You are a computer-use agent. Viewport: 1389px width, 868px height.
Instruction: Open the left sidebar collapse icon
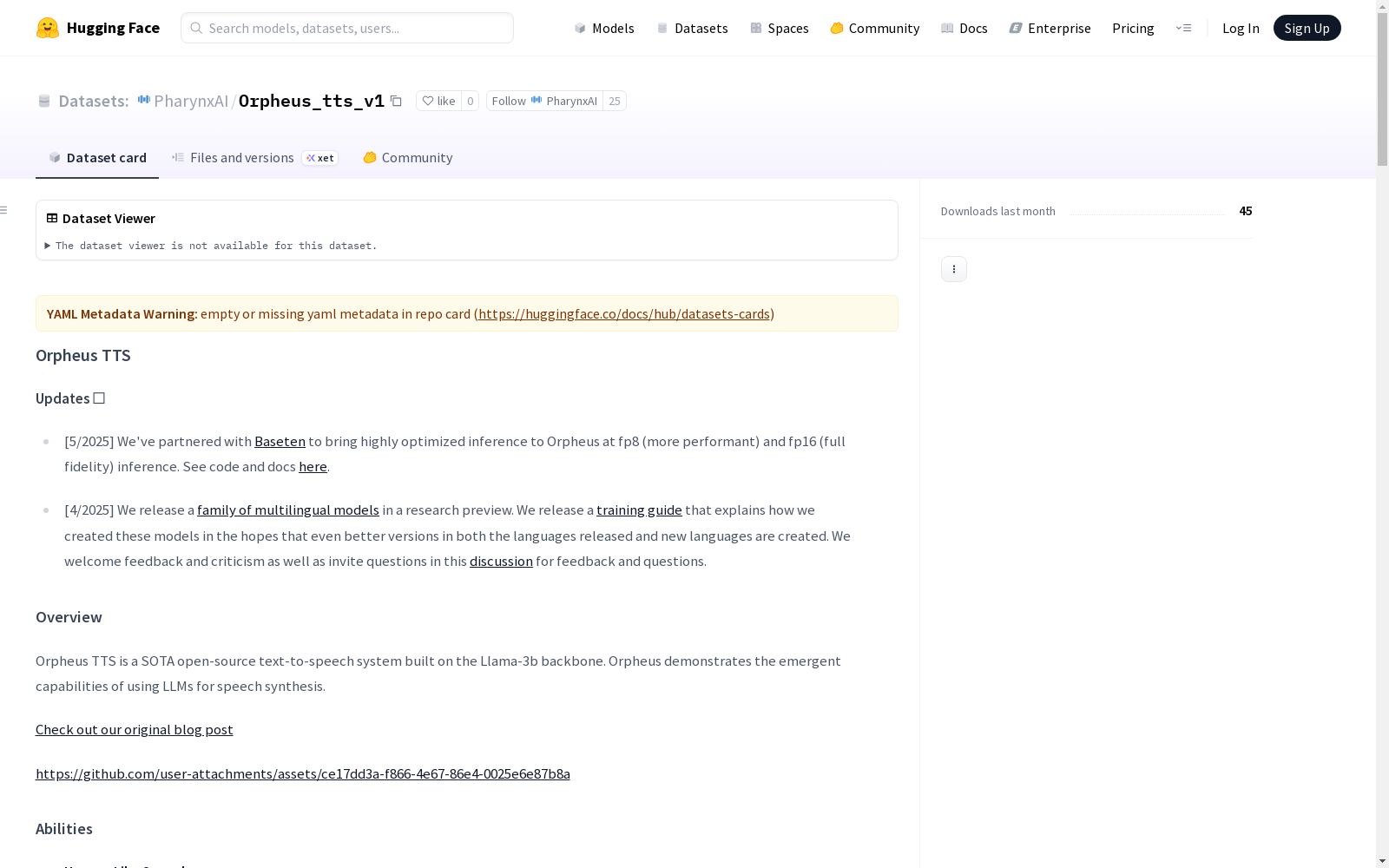(4, 210)
